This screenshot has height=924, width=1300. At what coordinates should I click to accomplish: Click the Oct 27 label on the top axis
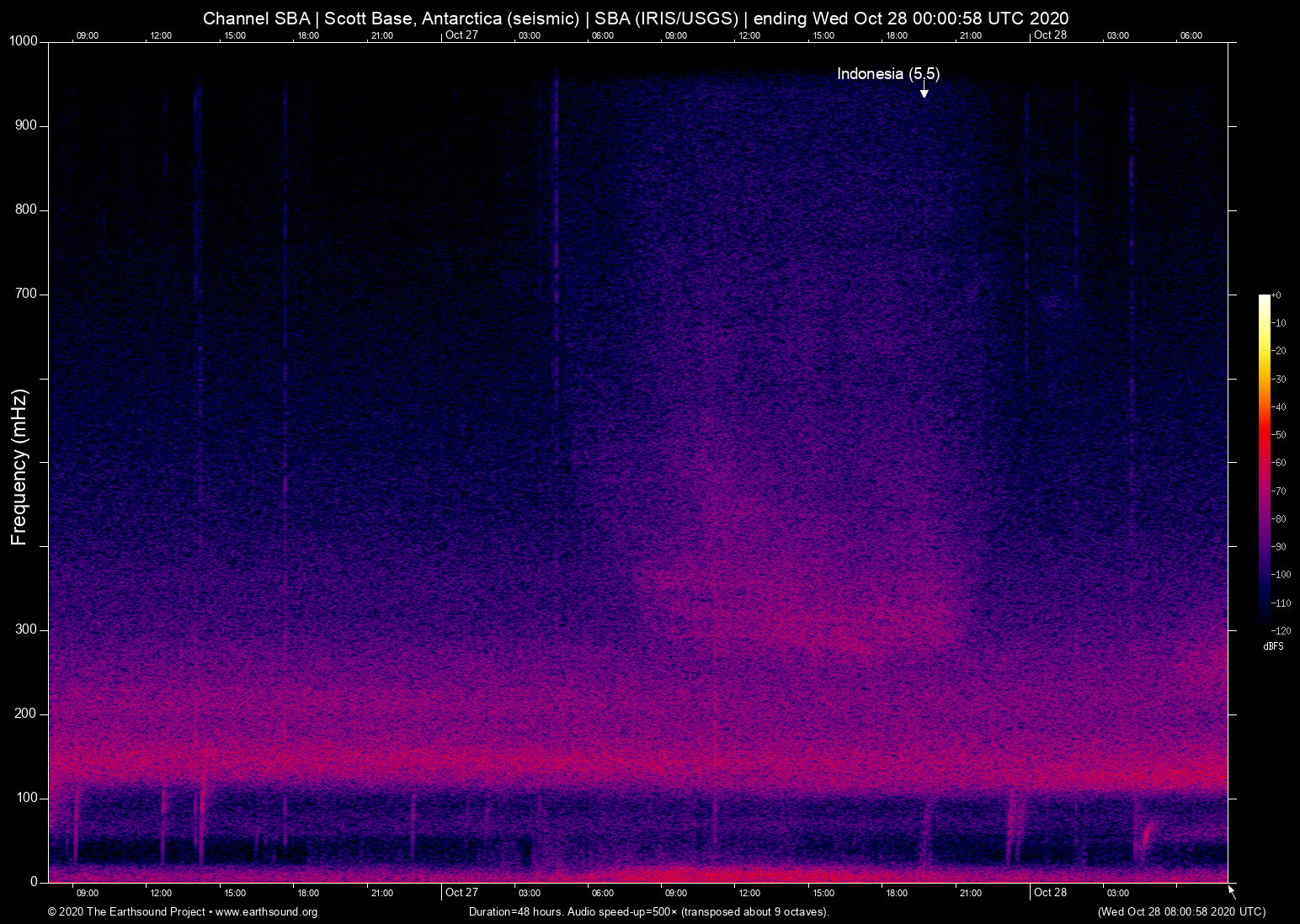tap(461, 35)
